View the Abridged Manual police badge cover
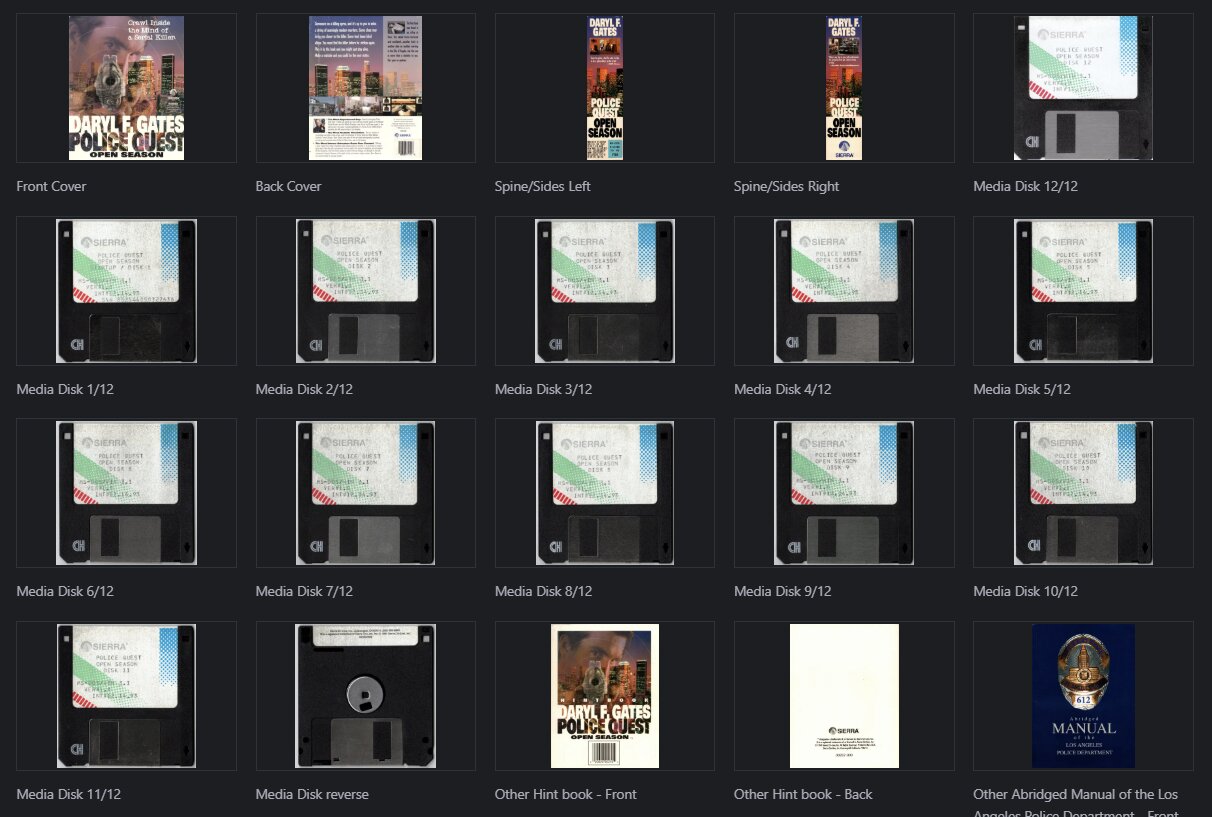Viewport: 1212px width, 817px height. [x=1083, y=696]
